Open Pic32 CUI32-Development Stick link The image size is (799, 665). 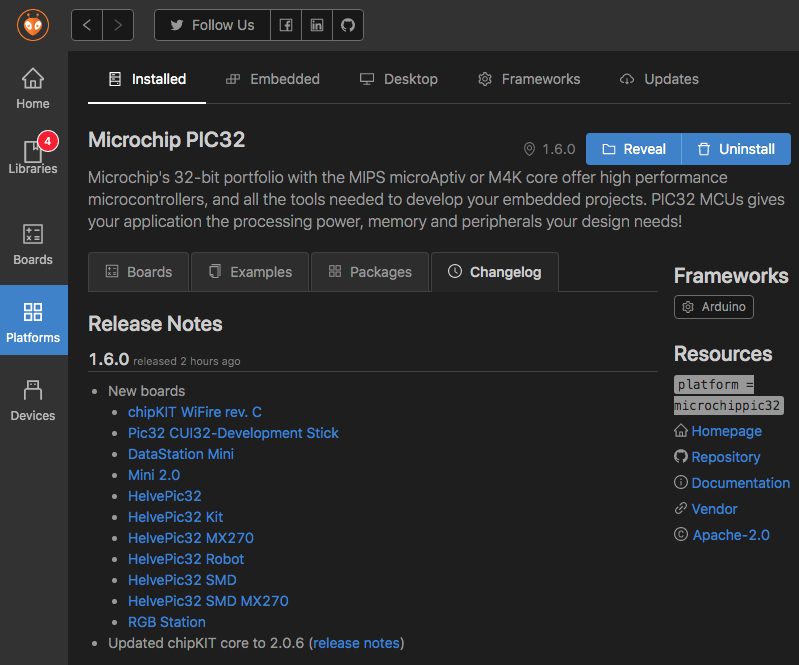coord(233,433)
